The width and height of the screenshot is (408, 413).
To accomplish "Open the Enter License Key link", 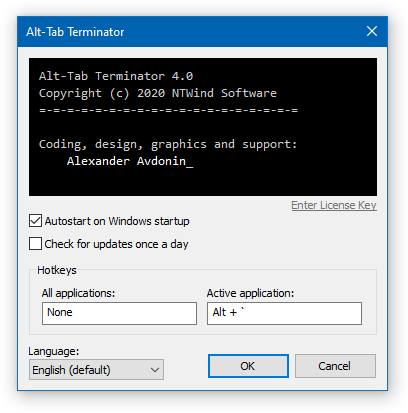I will coord(334,205).
